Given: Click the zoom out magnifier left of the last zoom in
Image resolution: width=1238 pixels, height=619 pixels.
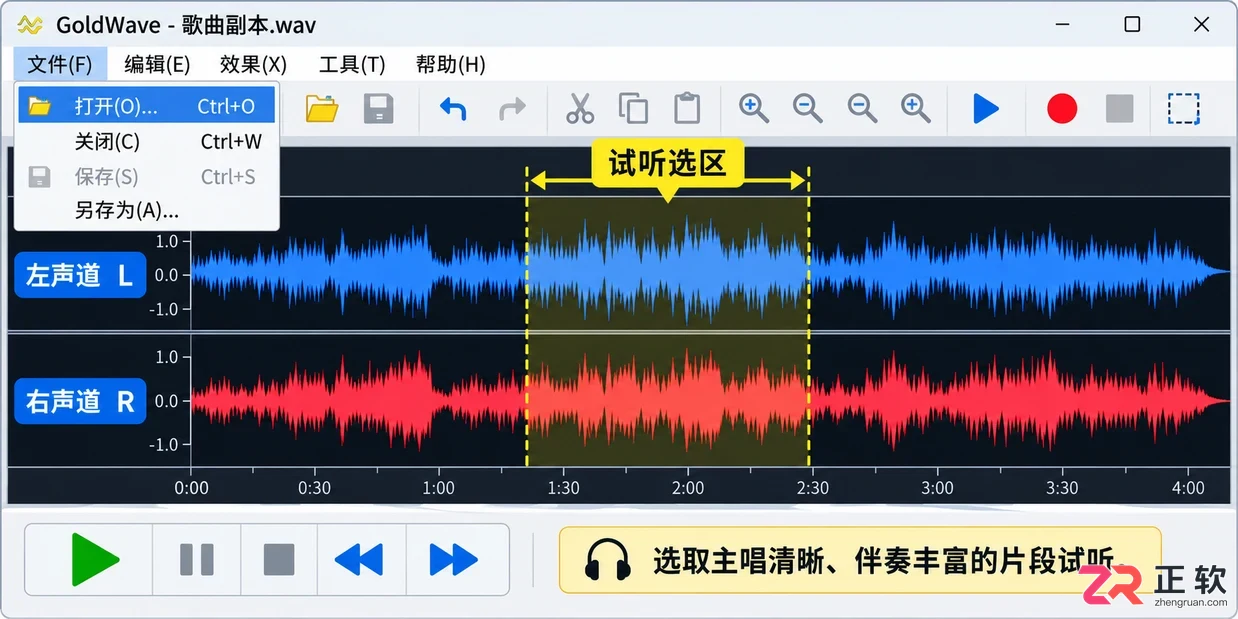Looking at the screenshot, I should [x=863, y=108].
